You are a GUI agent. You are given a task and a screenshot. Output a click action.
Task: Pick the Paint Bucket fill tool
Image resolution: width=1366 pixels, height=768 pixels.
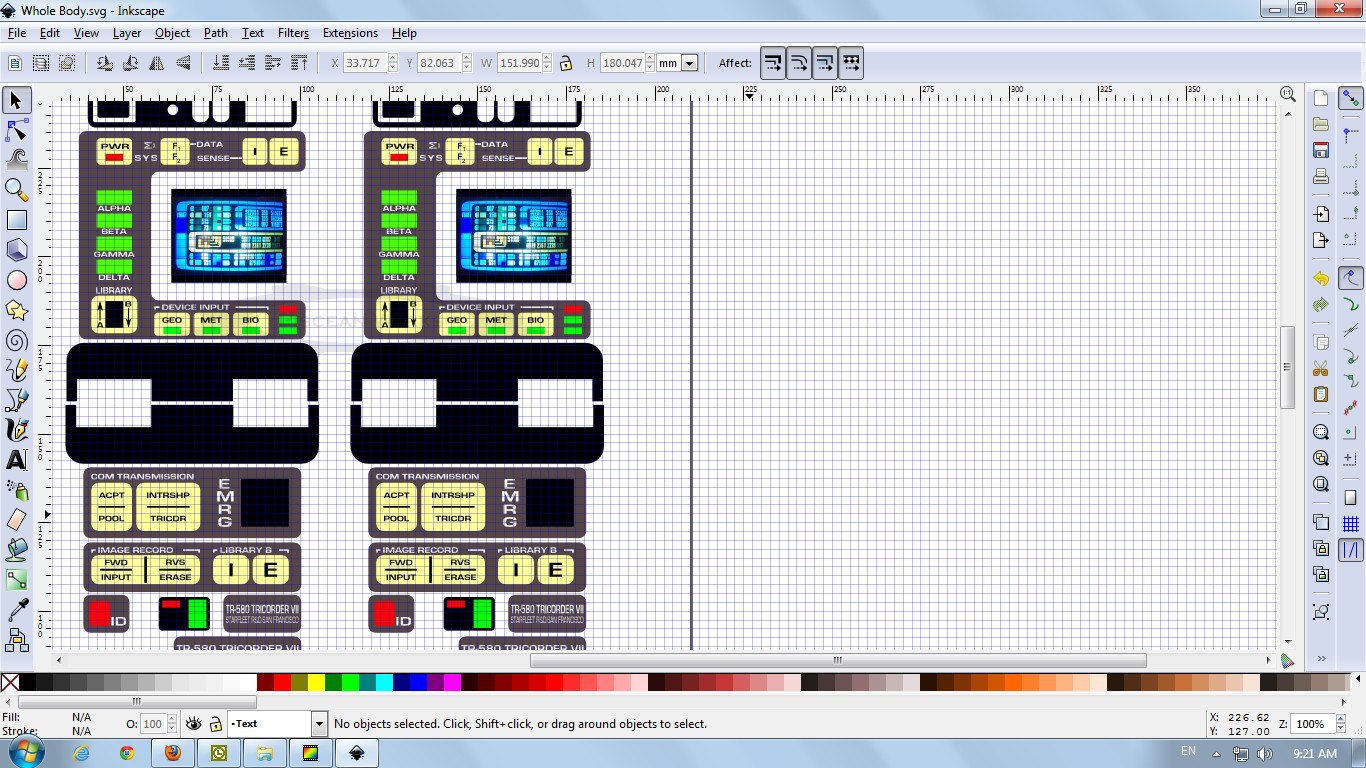point(17,550)
